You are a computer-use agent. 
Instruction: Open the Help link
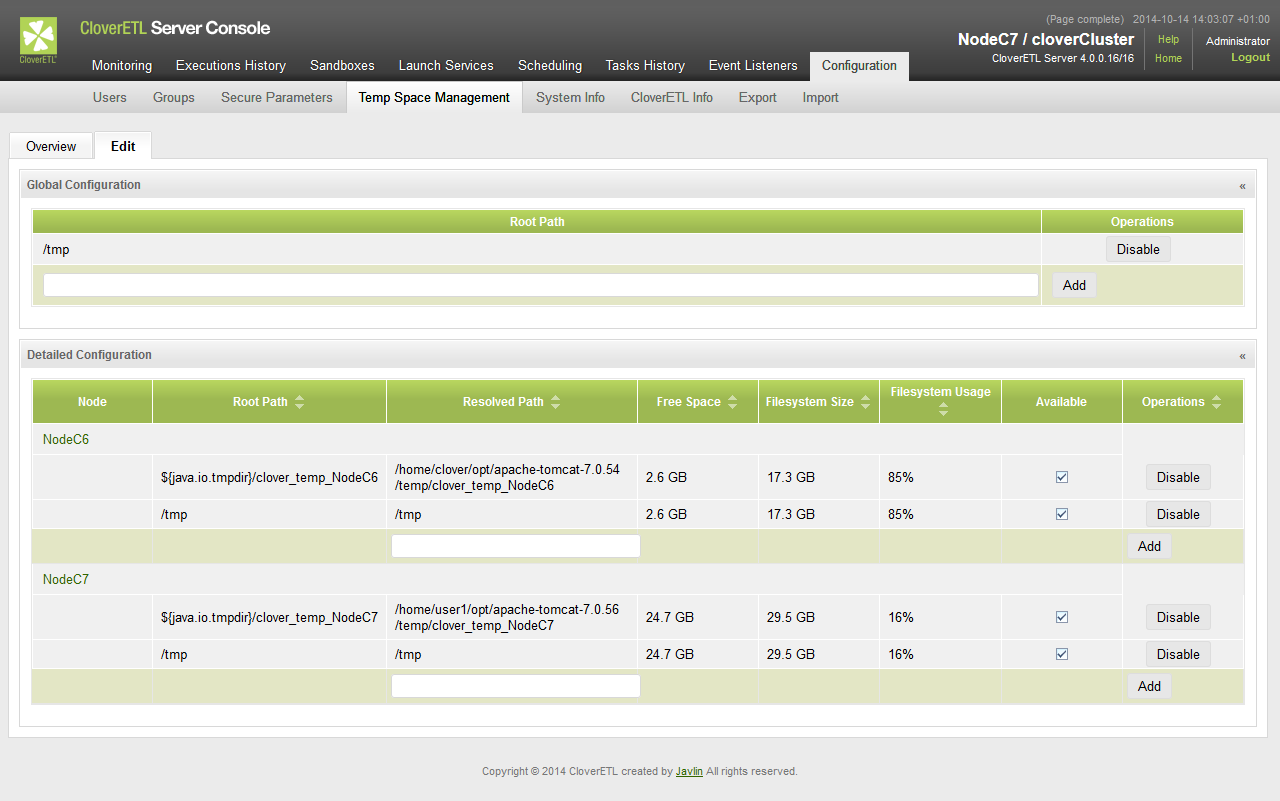point(1168,40)
